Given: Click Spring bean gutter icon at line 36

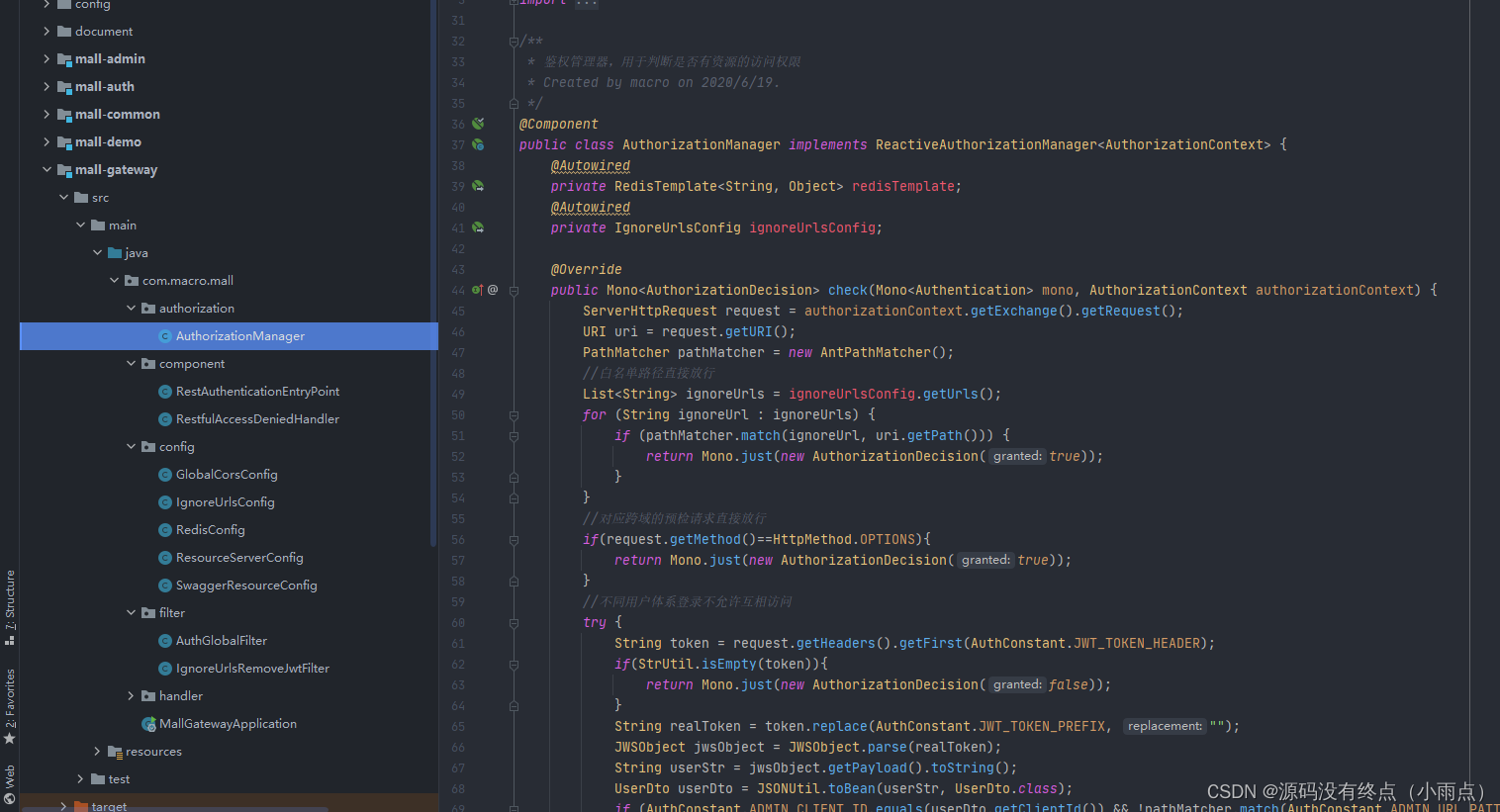Looking at the screenshot, I should (x=478, y=124).
